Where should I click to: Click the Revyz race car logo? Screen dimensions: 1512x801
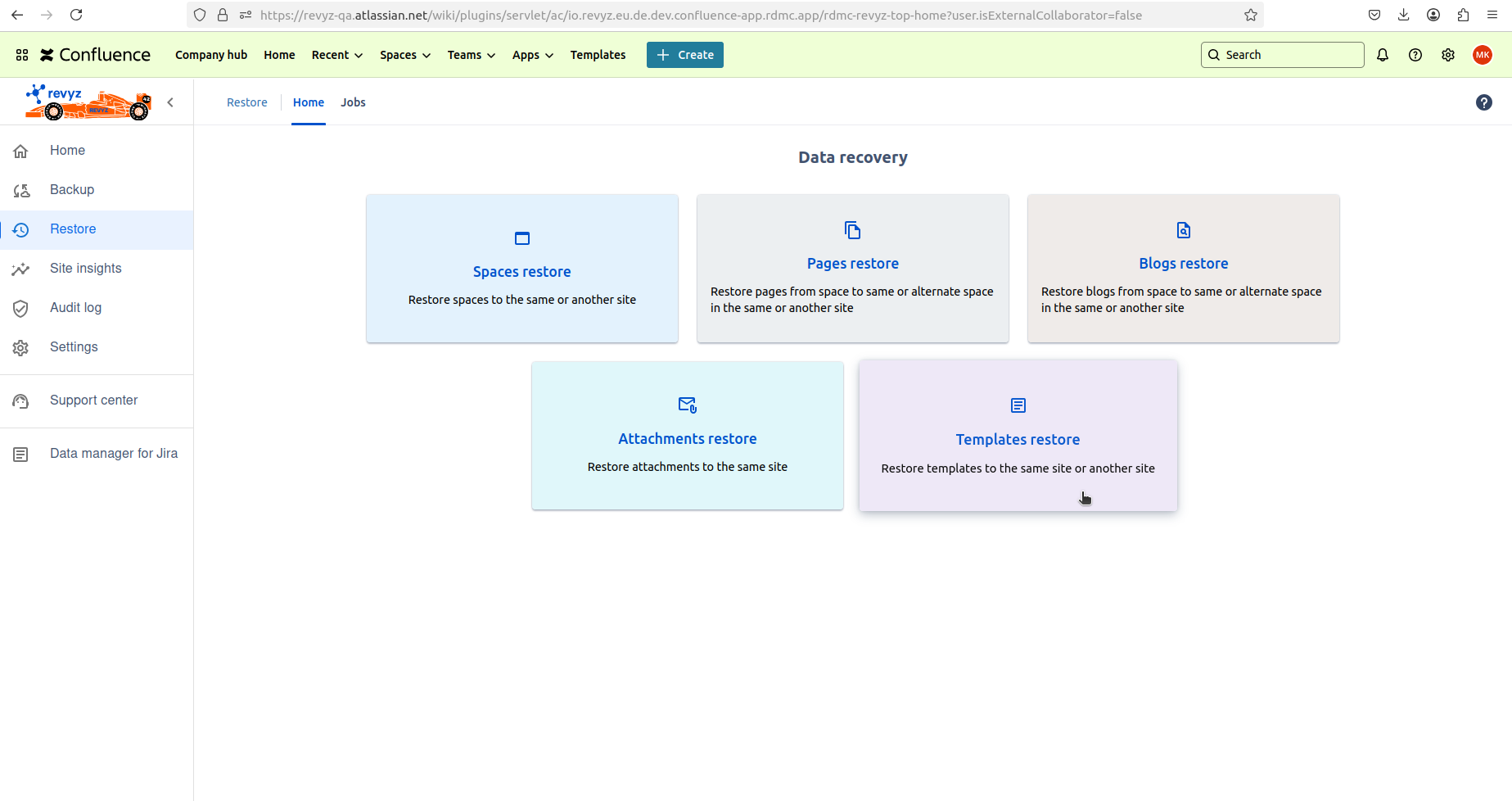88,102
